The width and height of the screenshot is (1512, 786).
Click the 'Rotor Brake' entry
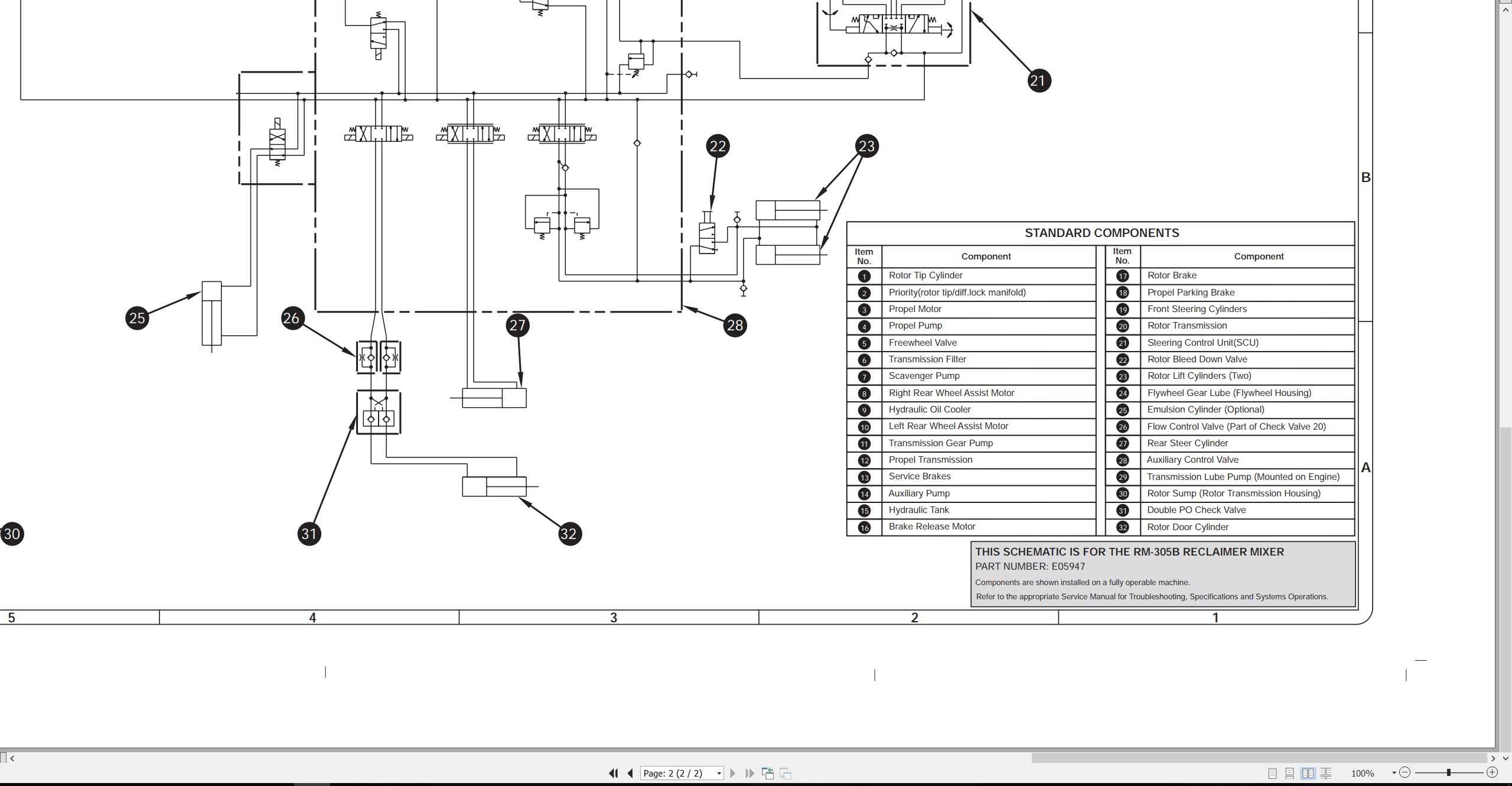pyautogui.click(x=1172, y=275)
